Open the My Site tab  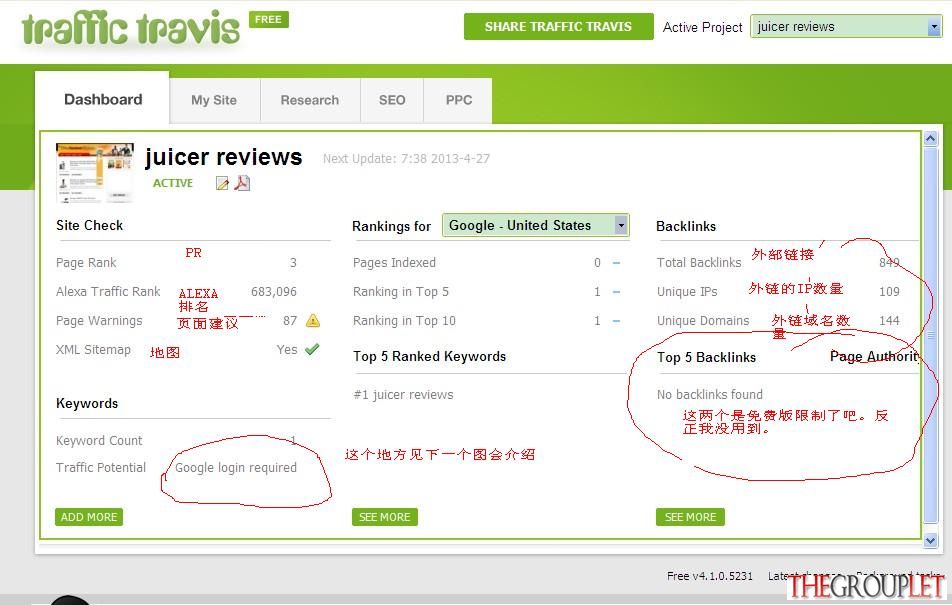(x=214, y=100)
